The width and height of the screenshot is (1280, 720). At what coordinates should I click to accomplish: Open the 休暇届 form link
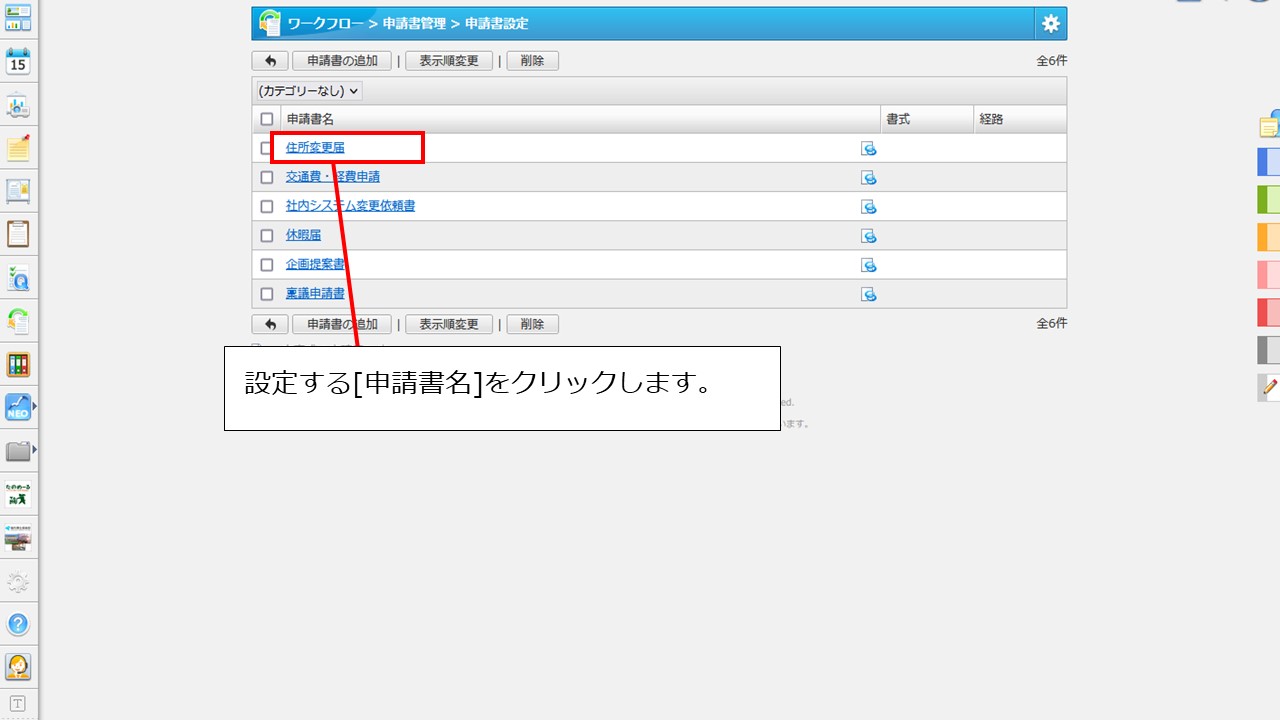[304, 236]
